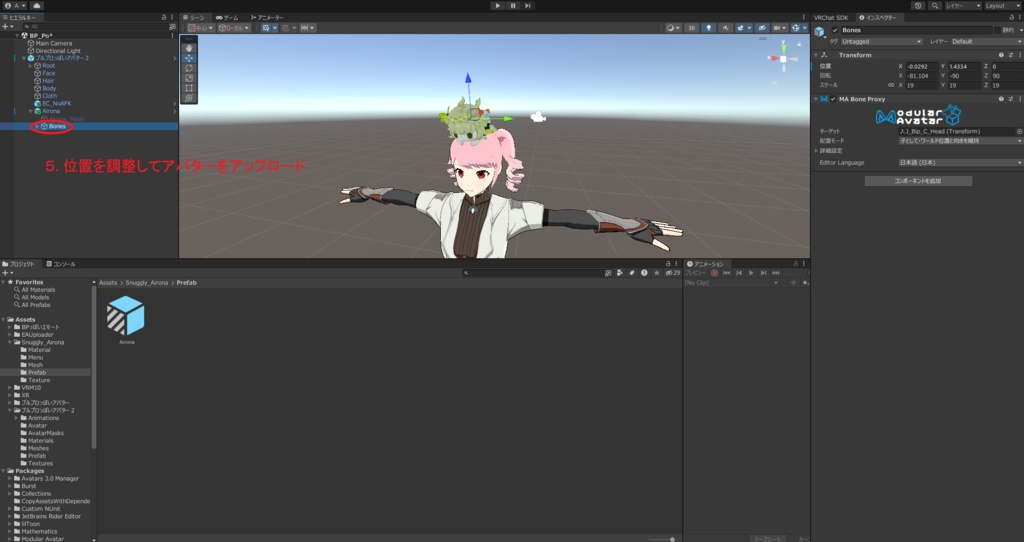The height and width of the screenshot is (542, 1024).
Task: Open the Layers dropdown in top bar
Action: click(963, 5)
